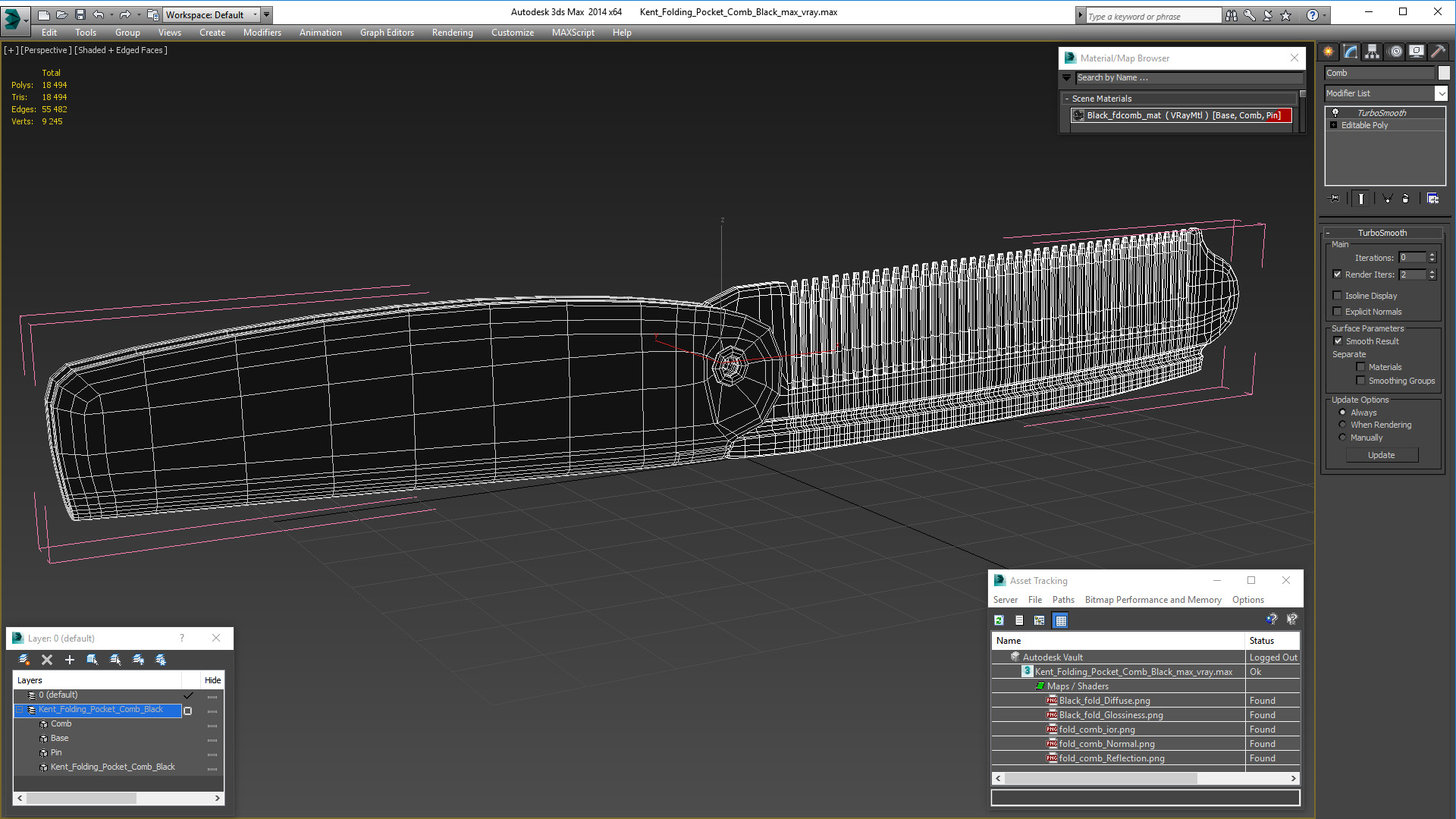Screen dimensions: 1456x819
Task: Click the Refresh icon in Asset Tracking
Action: click(999, 620)
